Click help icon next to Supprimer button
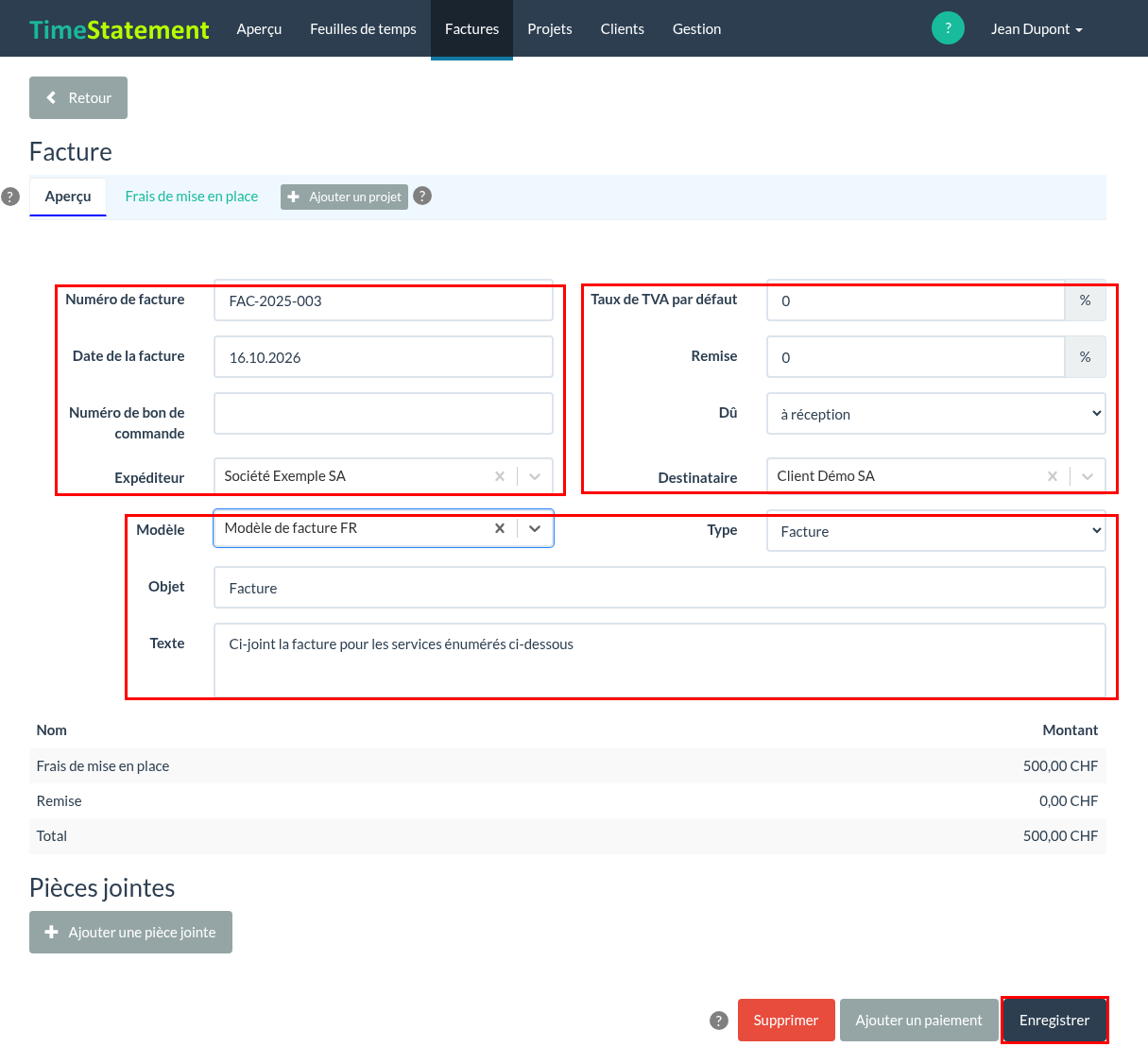The height and width of the screenshot is (1047, 1148). coord(719,1021)
